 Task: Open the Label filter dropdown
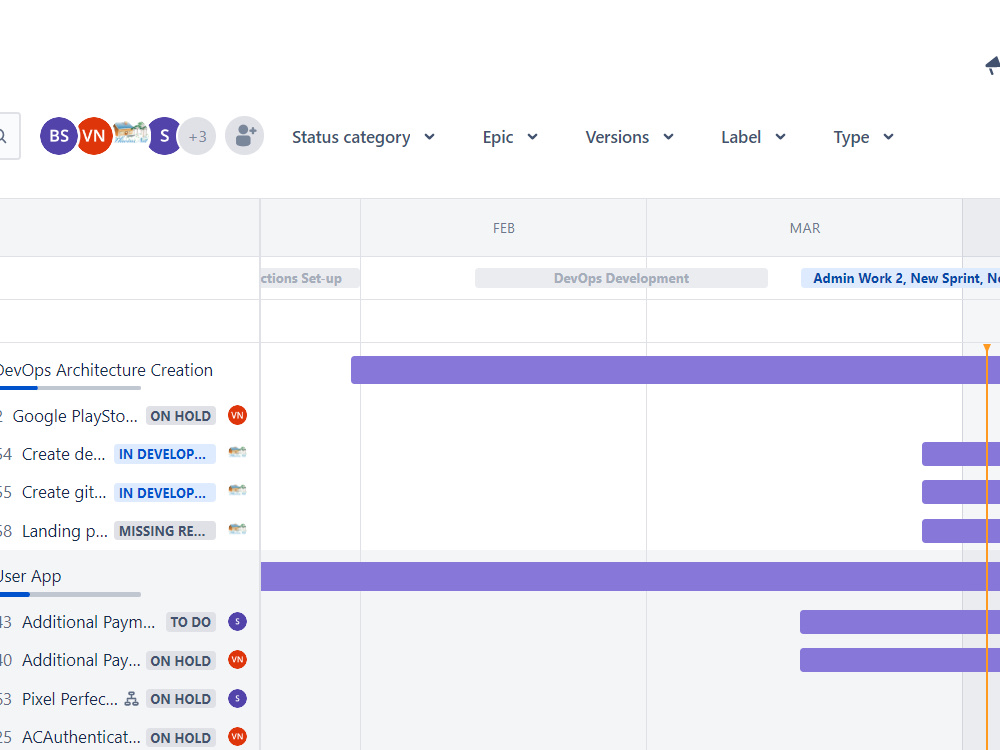753,137
